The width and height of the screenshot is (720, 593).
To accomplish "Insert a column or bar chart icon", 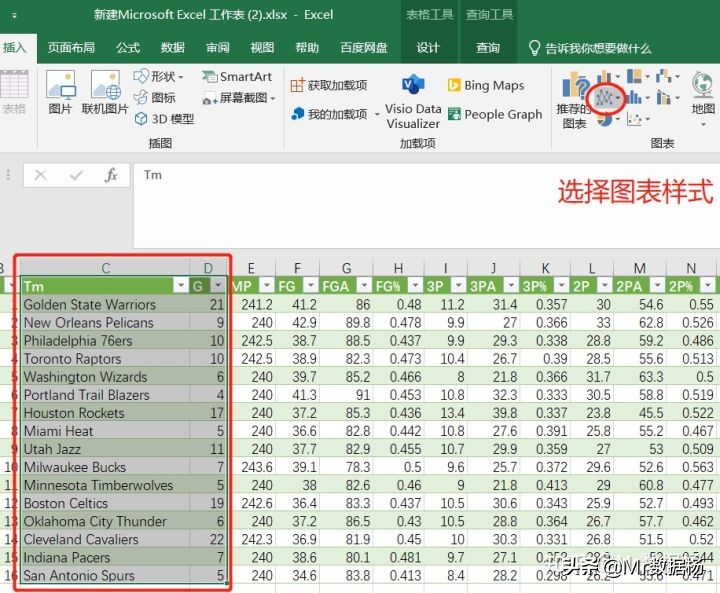I will point(606,77).
